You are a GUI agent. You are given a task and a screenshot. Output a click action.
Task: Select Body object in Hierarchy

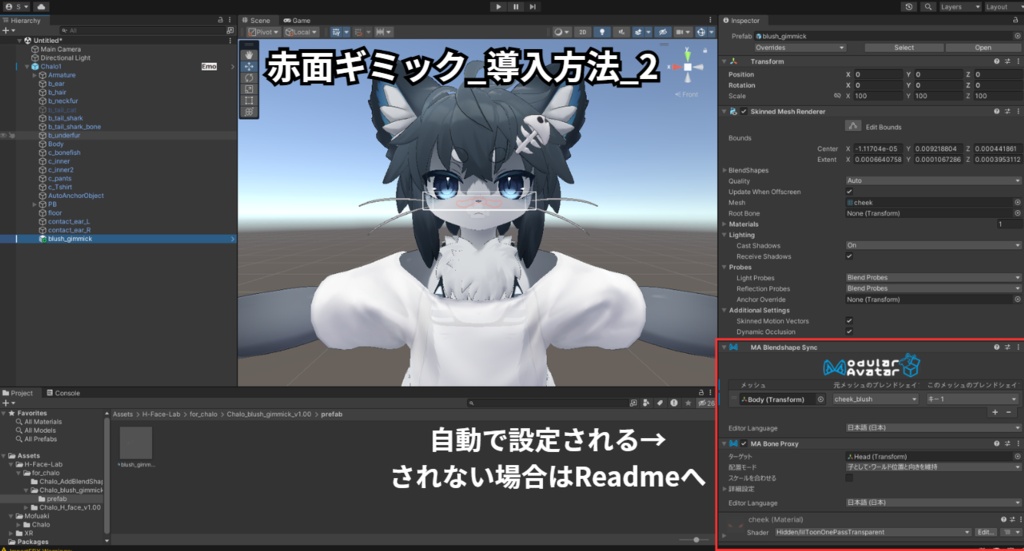pos(56,144)
